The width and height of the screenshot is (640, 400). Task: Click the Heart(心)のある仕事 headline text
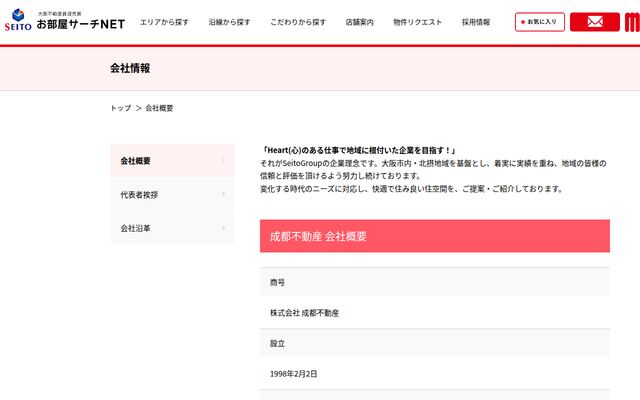(x=359, y=150)
